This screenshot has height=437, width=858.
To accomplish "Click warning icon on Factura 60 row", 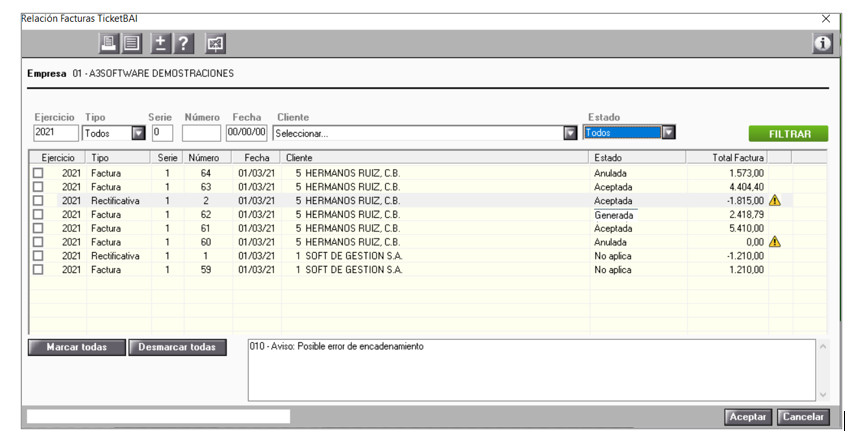I will 775,242.
